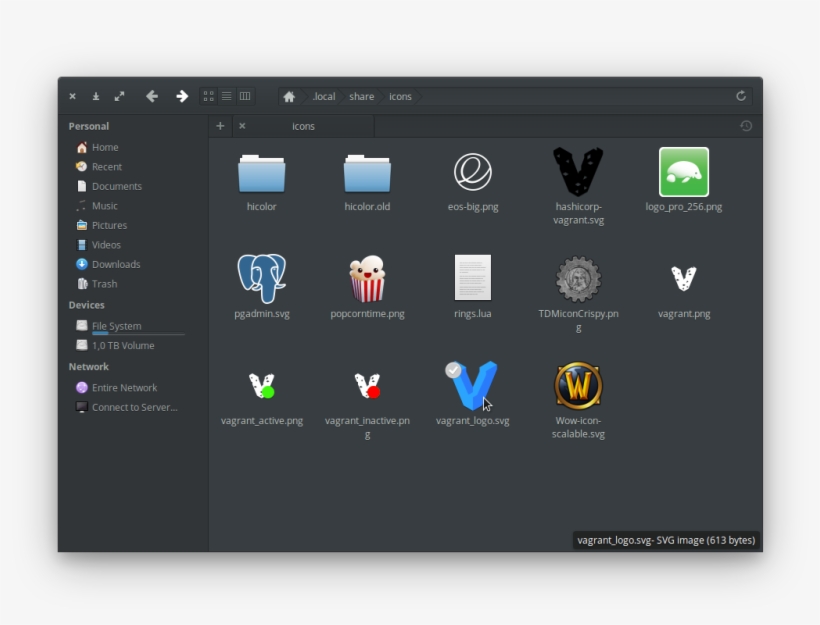Open Trash in the sidebar
Image resolution: width=820 pixels, height=625 pixels.
point(104,284)
